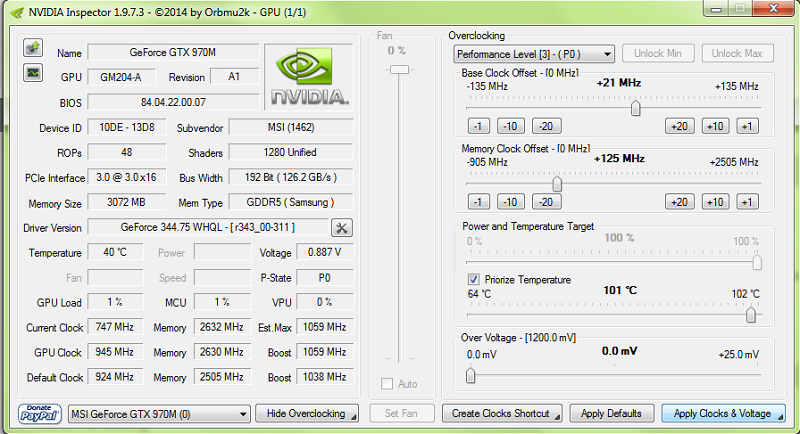800x434 pixels.
Task: Click the Base Clock Offset slider handle
Action: [635, 108]
